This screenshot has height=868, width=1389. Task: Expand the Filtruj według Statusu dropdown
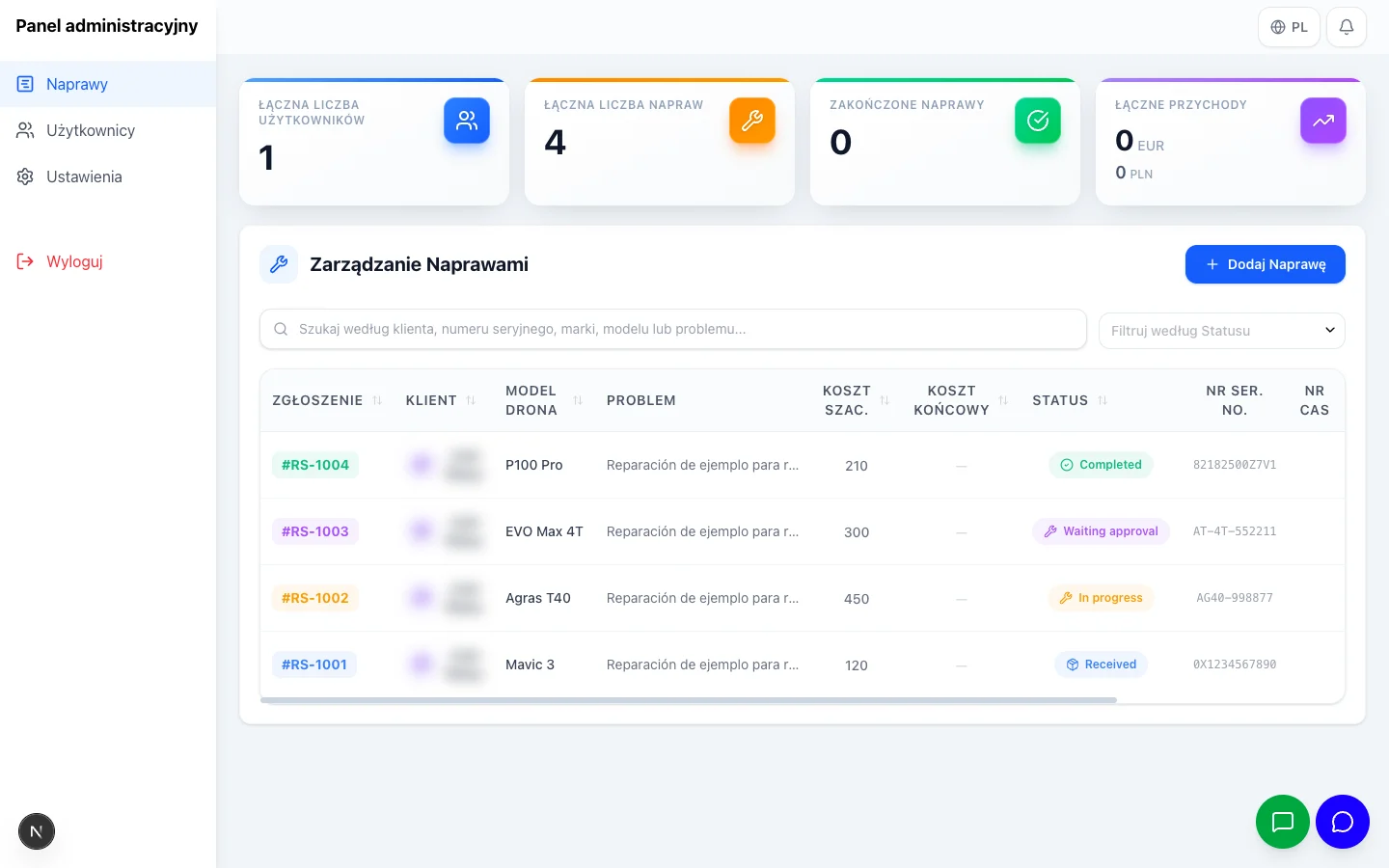1222,331
